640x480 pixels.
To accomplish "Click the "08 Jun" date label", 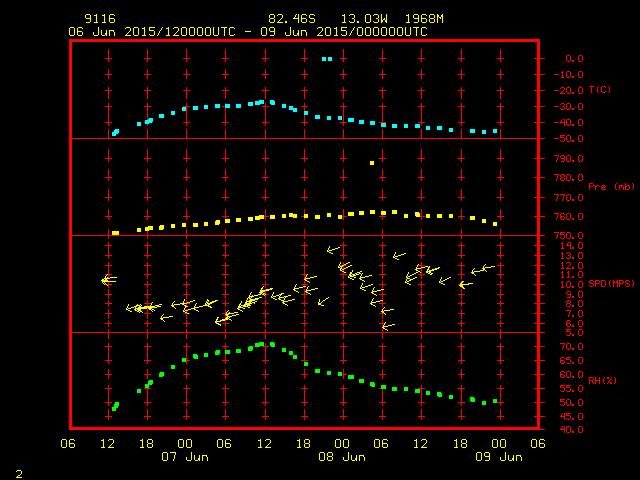I will (342, 457).
